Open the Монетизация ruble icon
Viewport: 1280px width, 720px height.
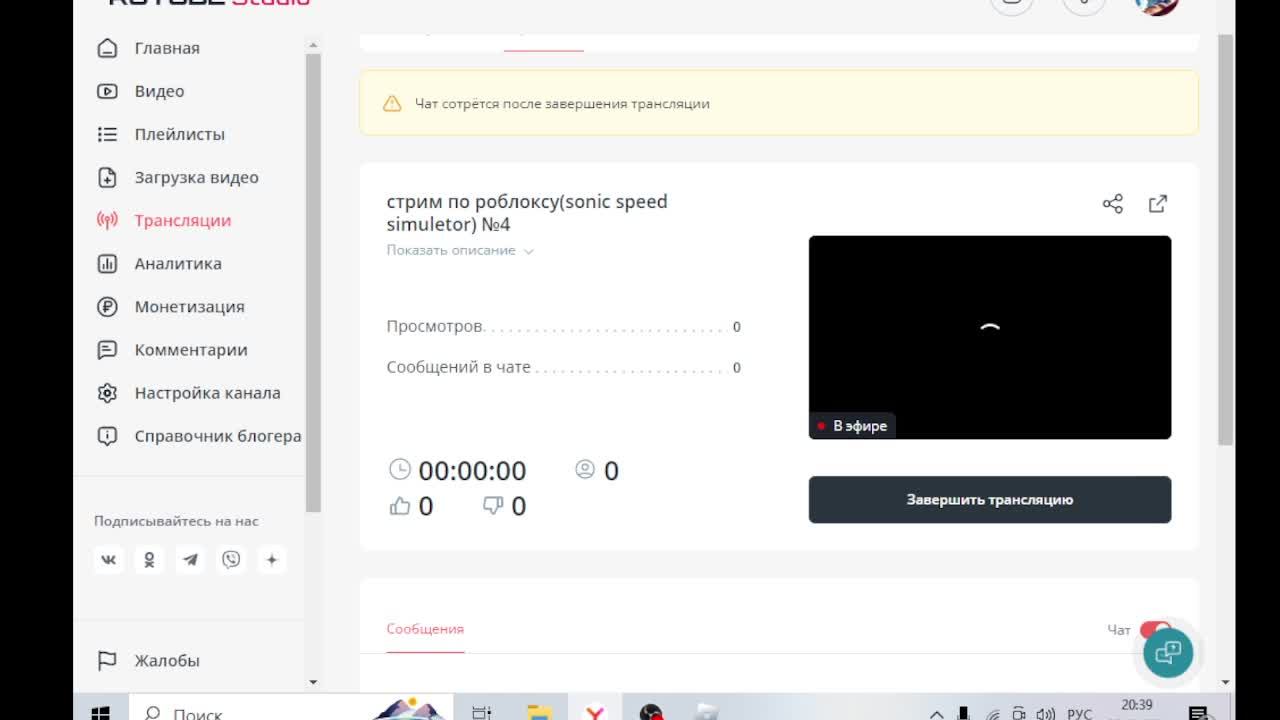point(107,307)
